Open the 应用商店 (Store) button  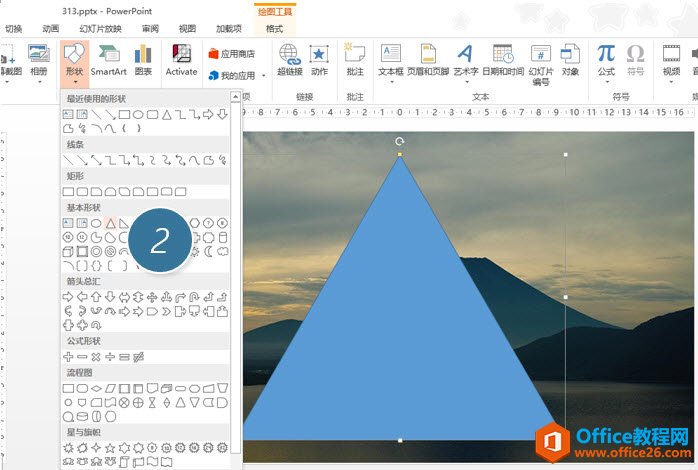point(231,53)
